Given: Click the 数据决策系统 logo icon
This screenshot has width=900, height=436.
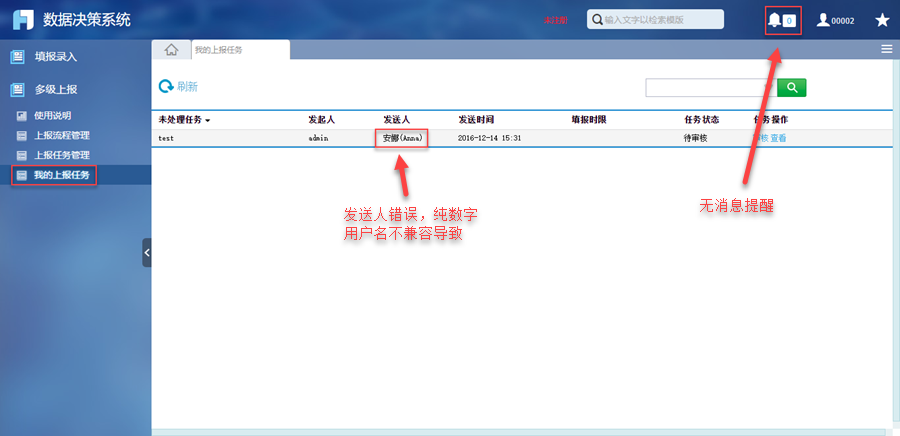Looking at the screenshot, I should [25, 20].
